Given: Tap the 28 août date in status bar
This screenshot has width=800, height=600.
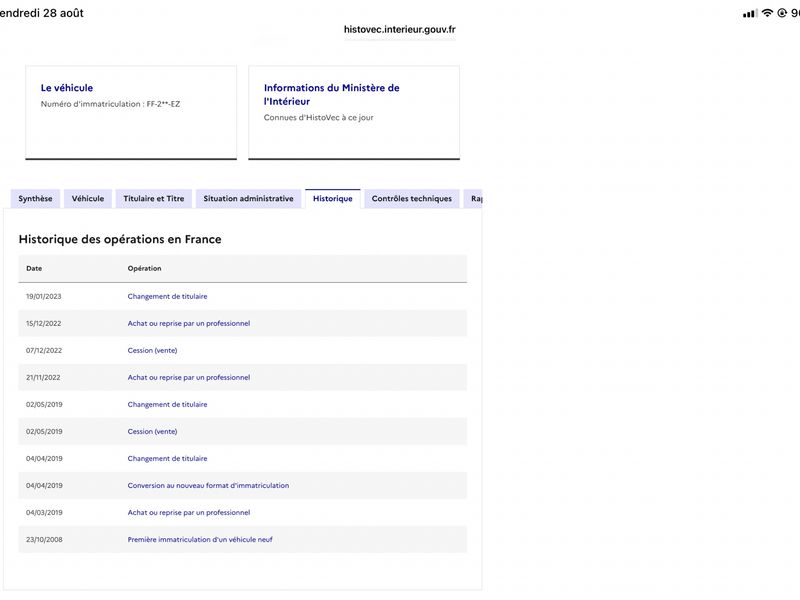Looking at the screenshot, I should tap(63, 13).
